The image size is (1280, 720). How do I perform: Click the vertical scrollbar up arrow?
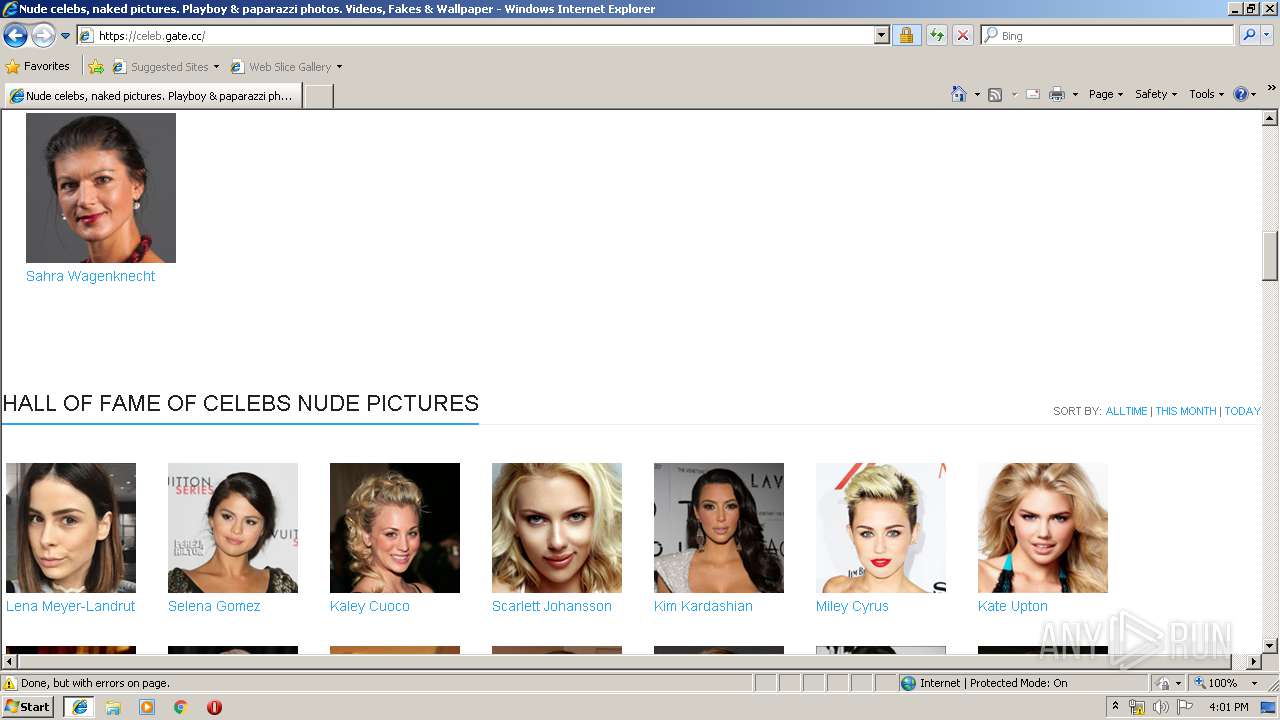coord(1270,118)
